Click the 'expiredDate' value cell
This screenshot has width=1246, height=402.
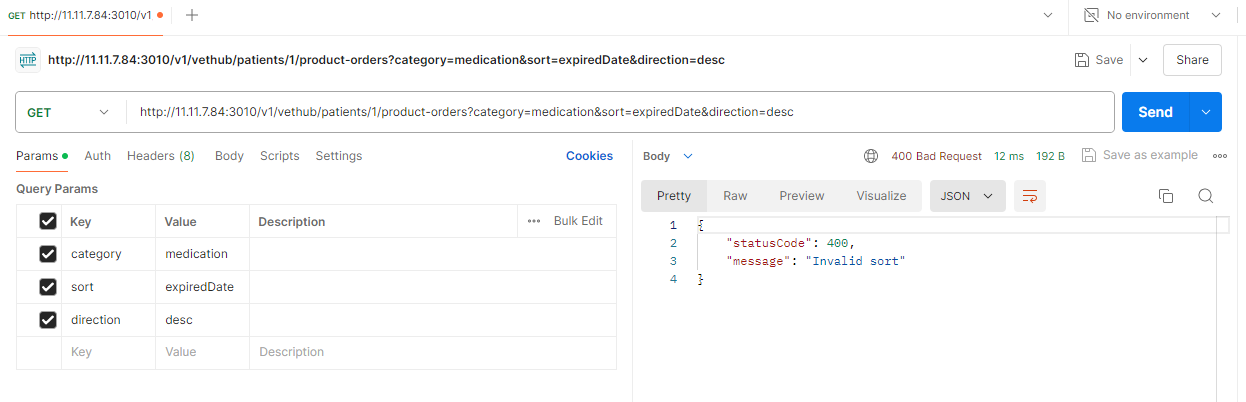tap(202, 287)
